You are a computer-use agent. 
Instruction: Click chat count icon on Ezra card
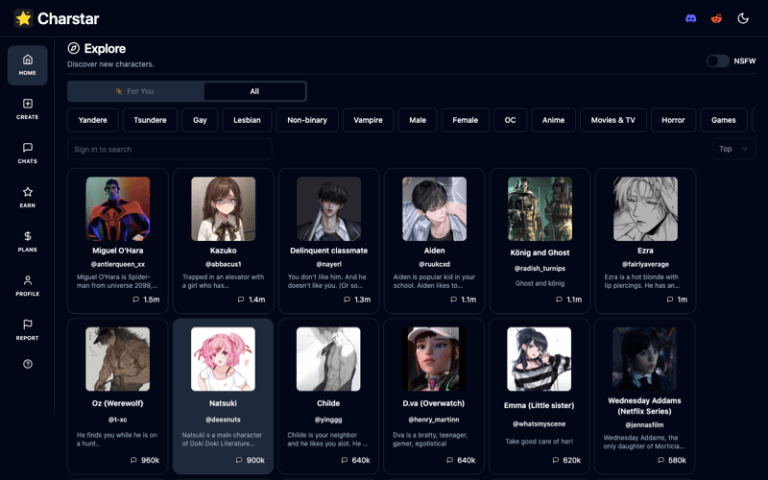670,299
